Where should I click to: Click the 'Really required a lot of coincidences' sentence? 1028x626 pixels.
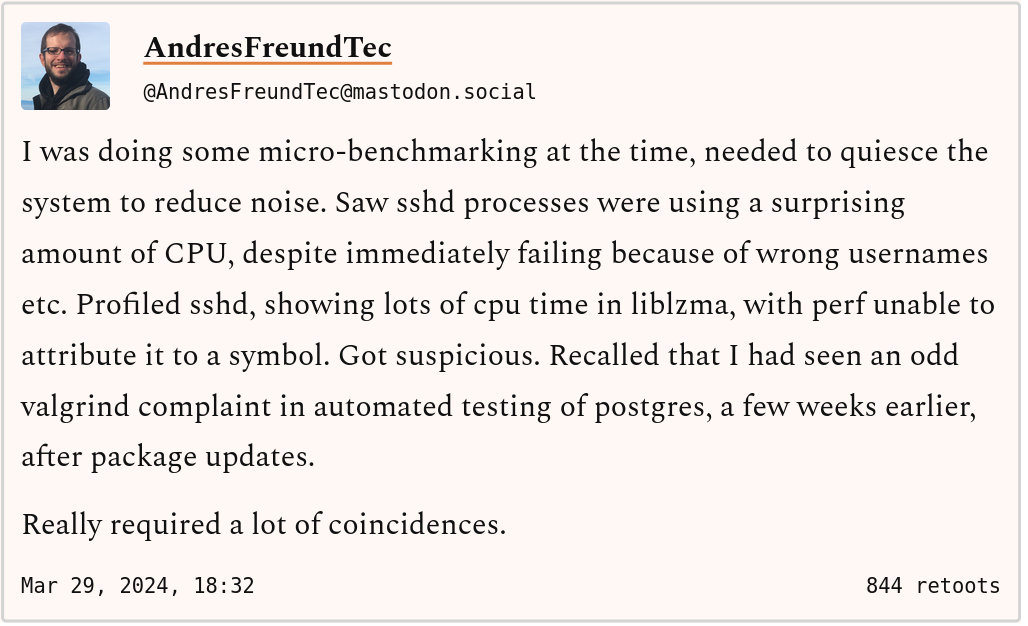tap(263, 524)
